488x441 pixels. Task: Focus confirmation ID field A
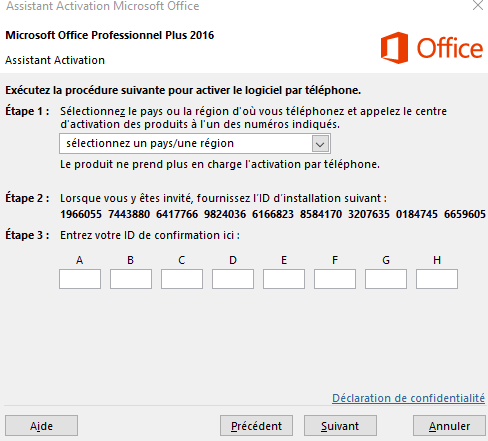click(x=80, y=279)
